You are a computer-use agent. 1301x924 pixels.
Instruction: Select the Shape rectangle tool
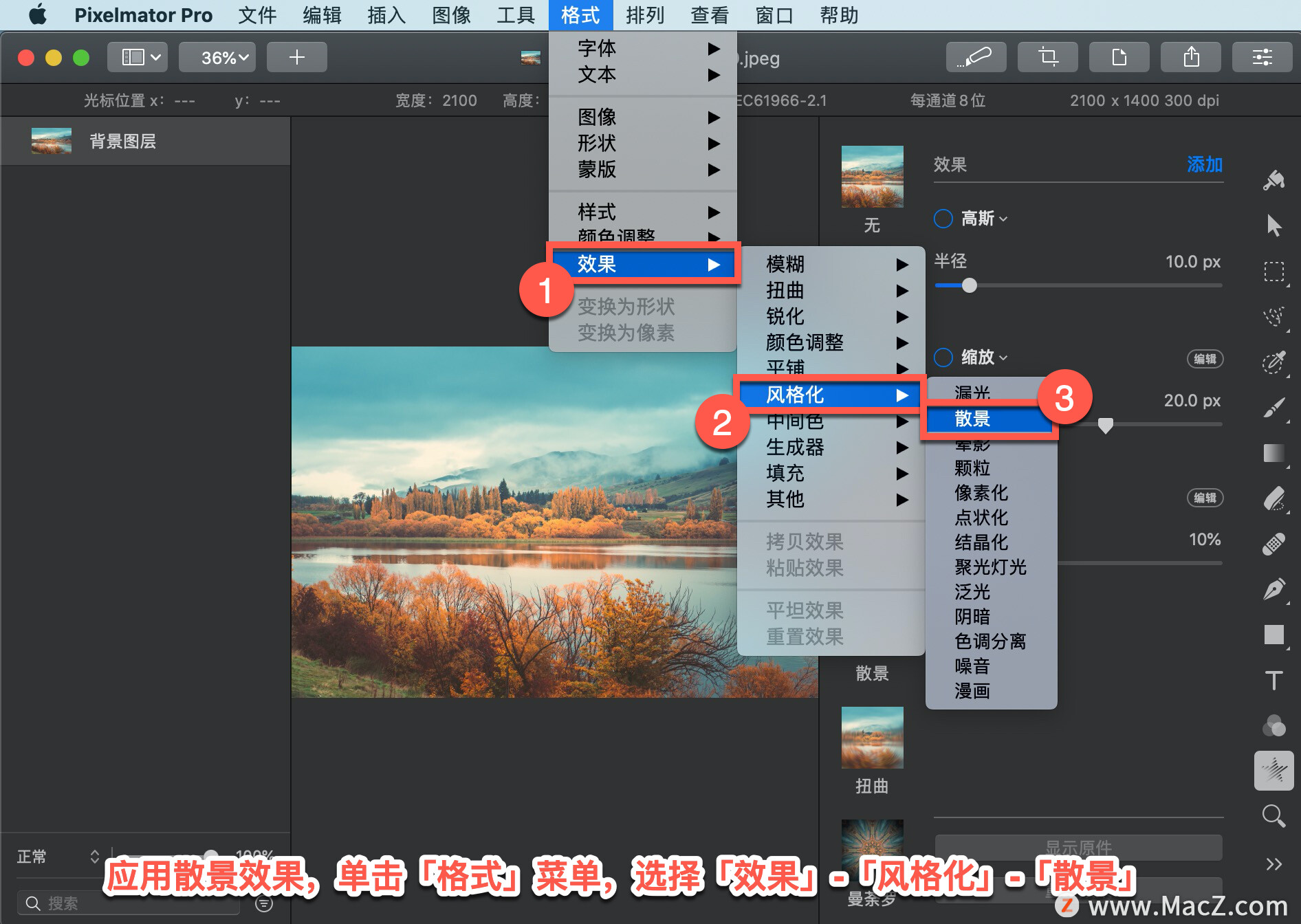click(x=1273, y=635)
